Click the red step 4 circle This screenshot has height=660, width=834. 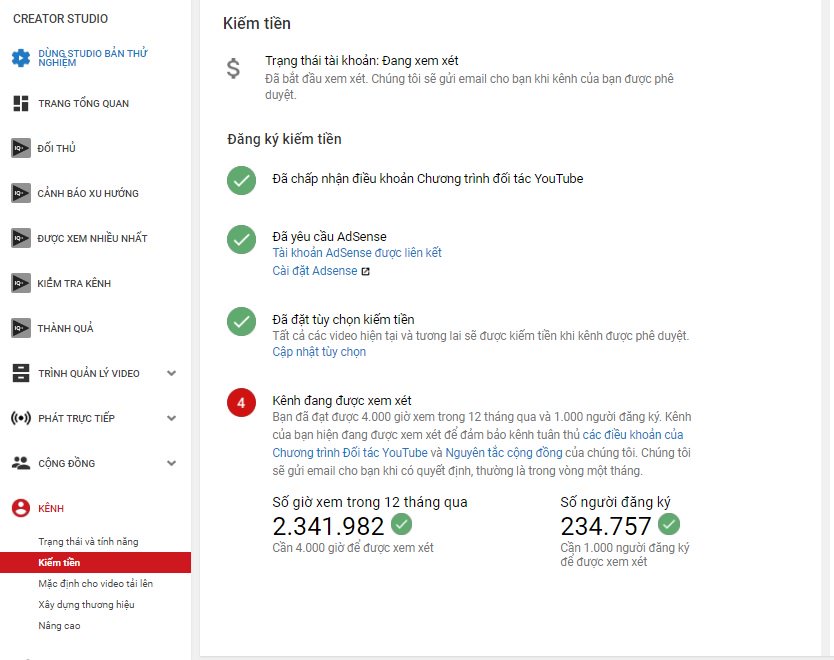(x=241, y=403)
